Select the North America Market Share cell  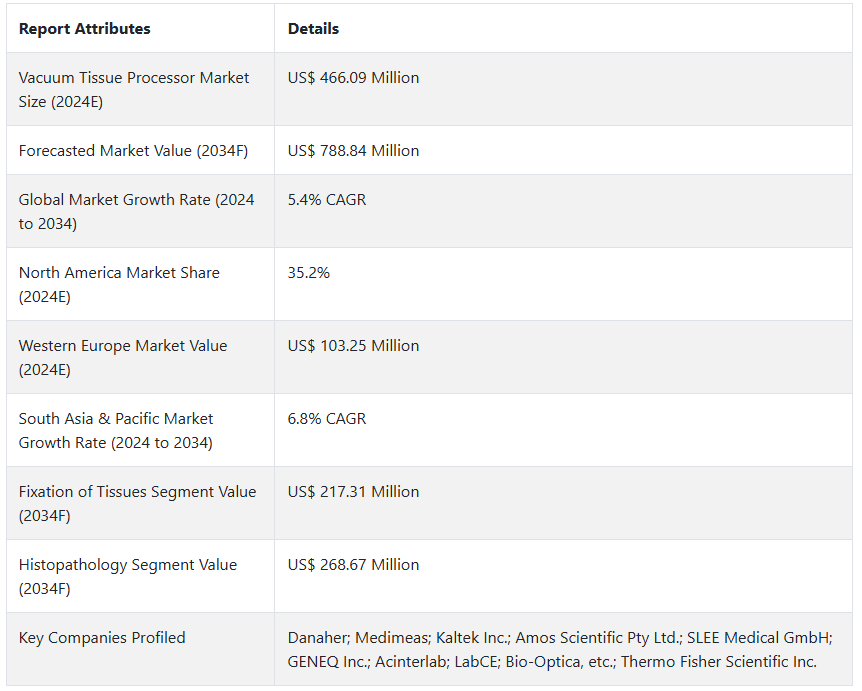pyautogui.click(x=119, y=284)
